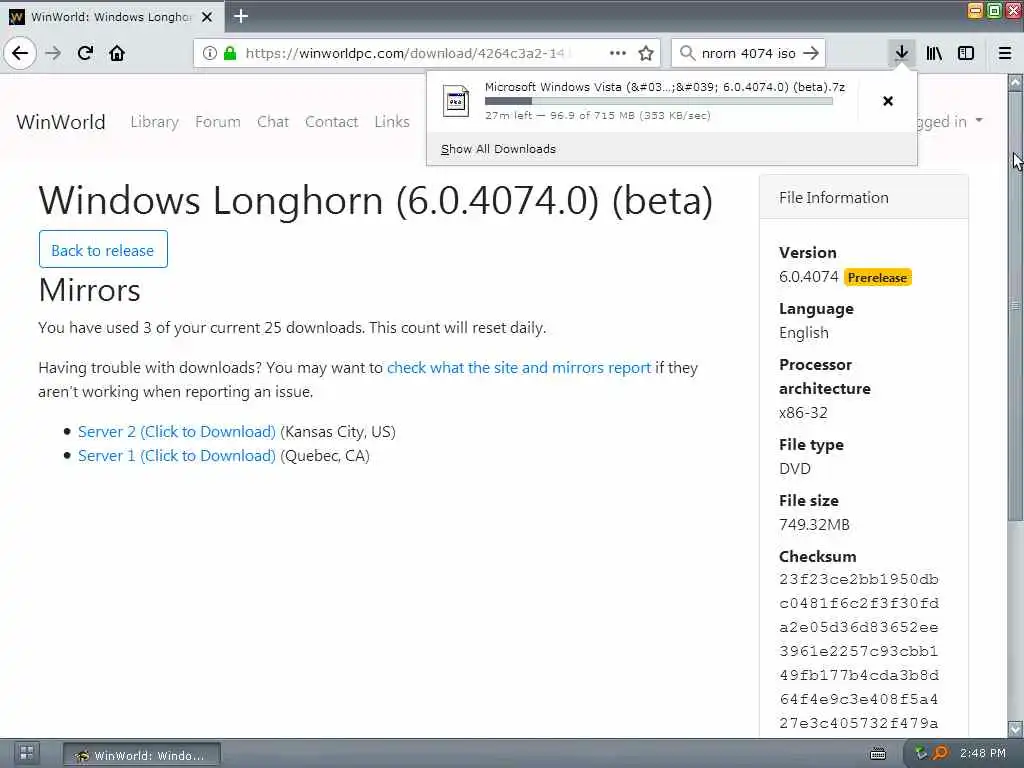Click the 749.32MB file size value

click(814, 524)
